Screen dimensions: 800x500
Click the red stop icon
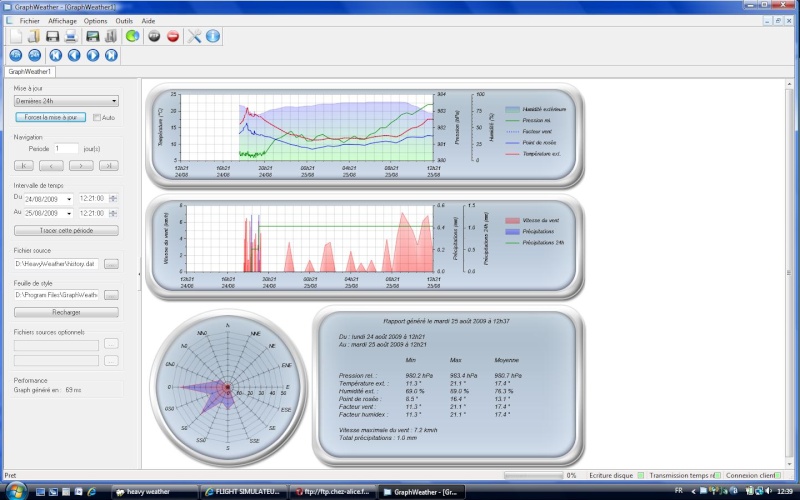(x=173, y=36)
